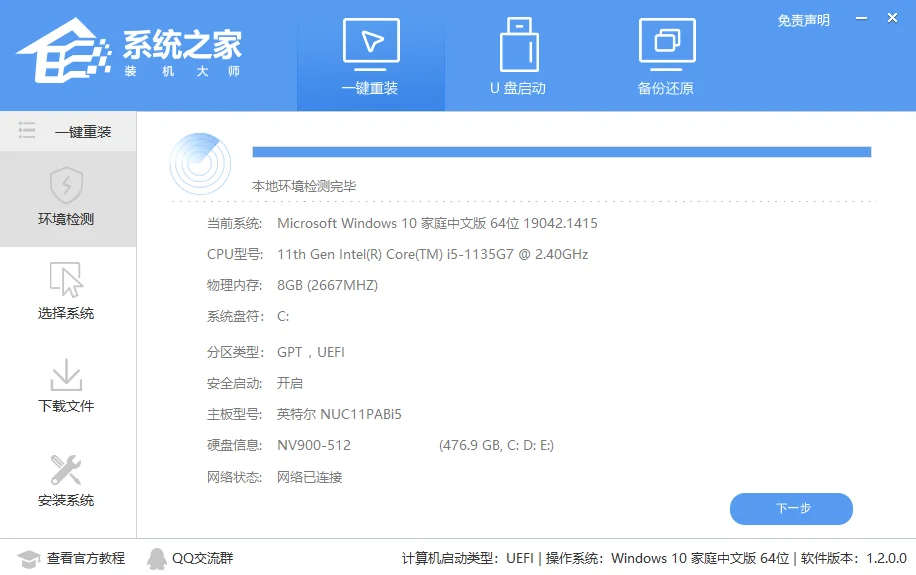Click the radar scan animation icon
Image resolution: width=916 pixels, height=575 pixels.
point(200,164)
